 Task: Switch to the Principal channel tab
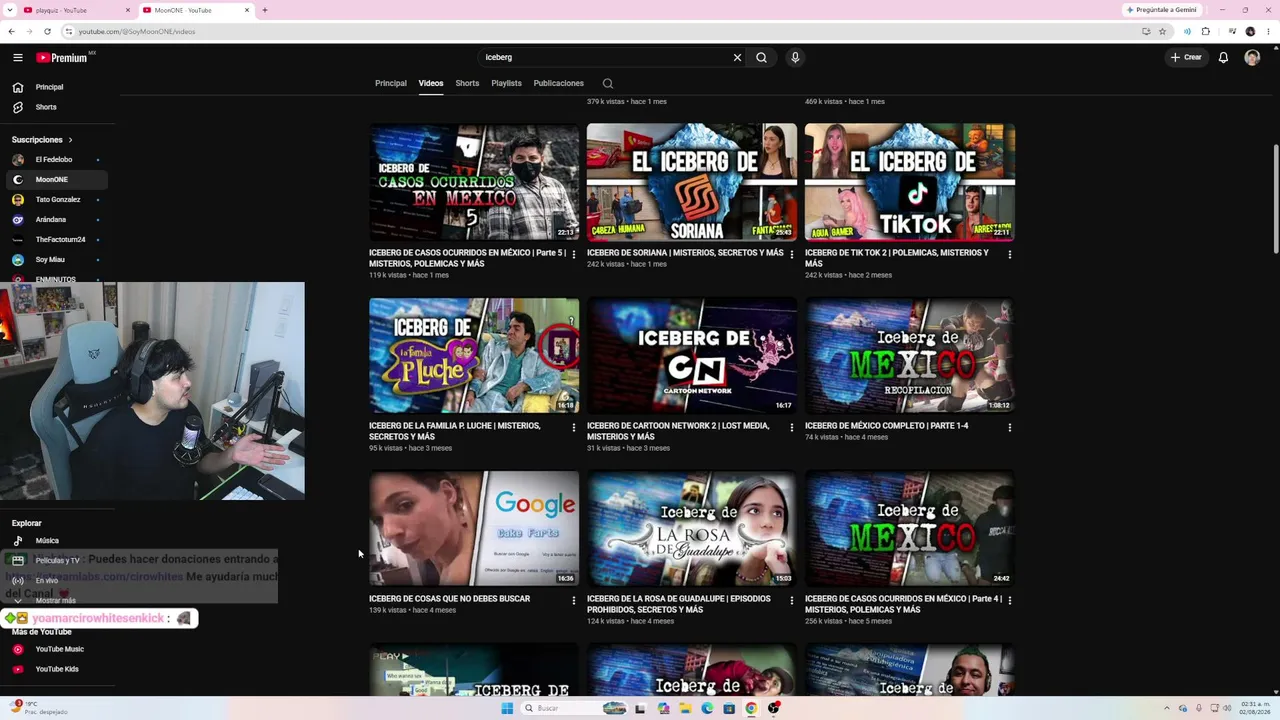pos(391,83)
